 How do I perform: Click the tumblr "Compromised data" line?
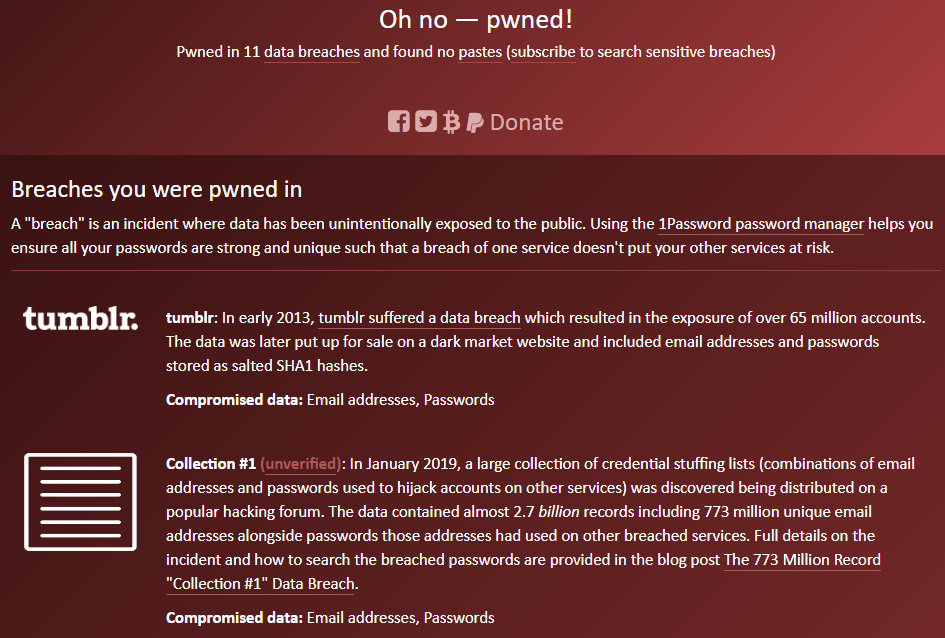(x=330, y=400)
